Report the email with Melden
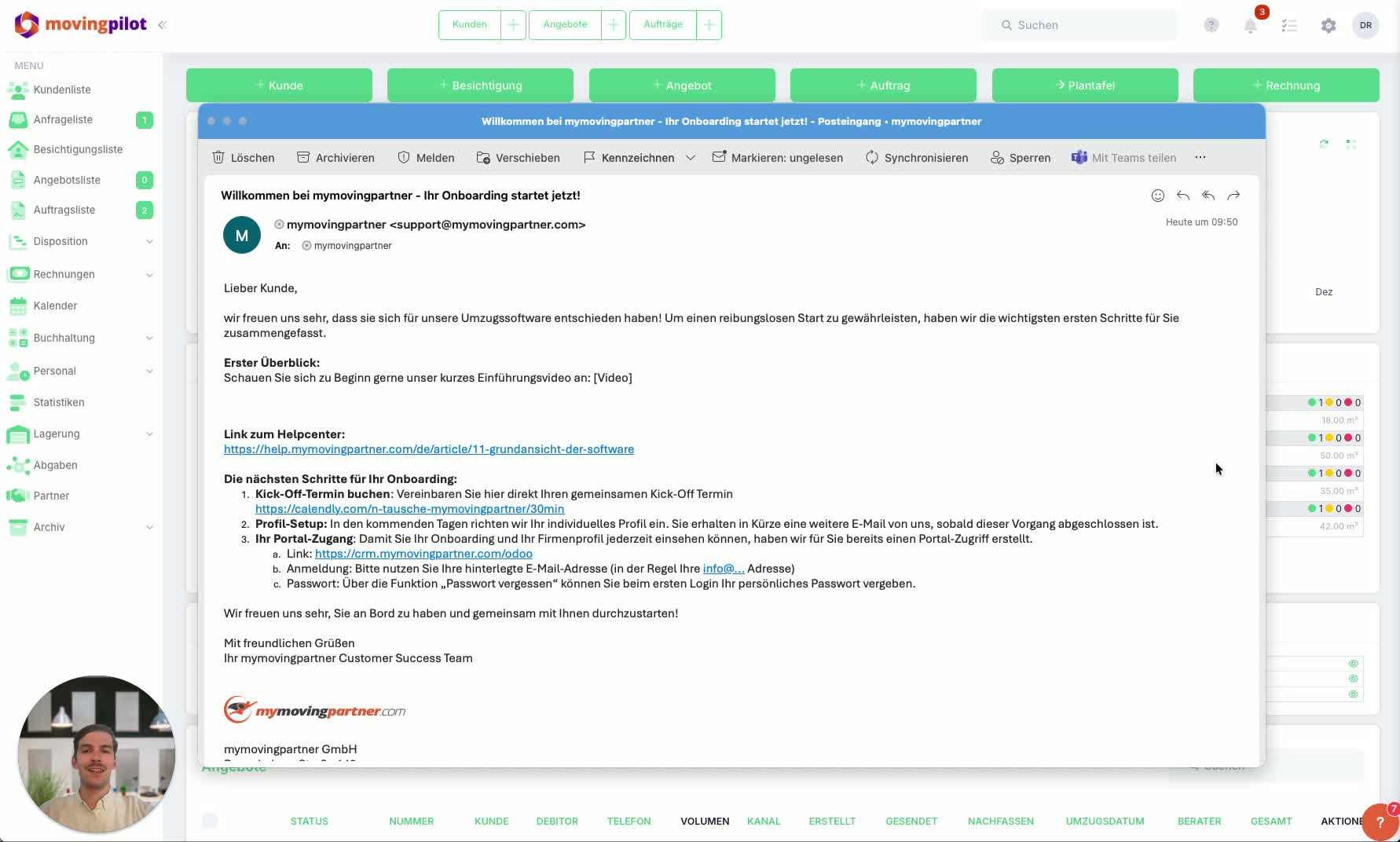The image size is (1400, 842). tap(426, 158)
